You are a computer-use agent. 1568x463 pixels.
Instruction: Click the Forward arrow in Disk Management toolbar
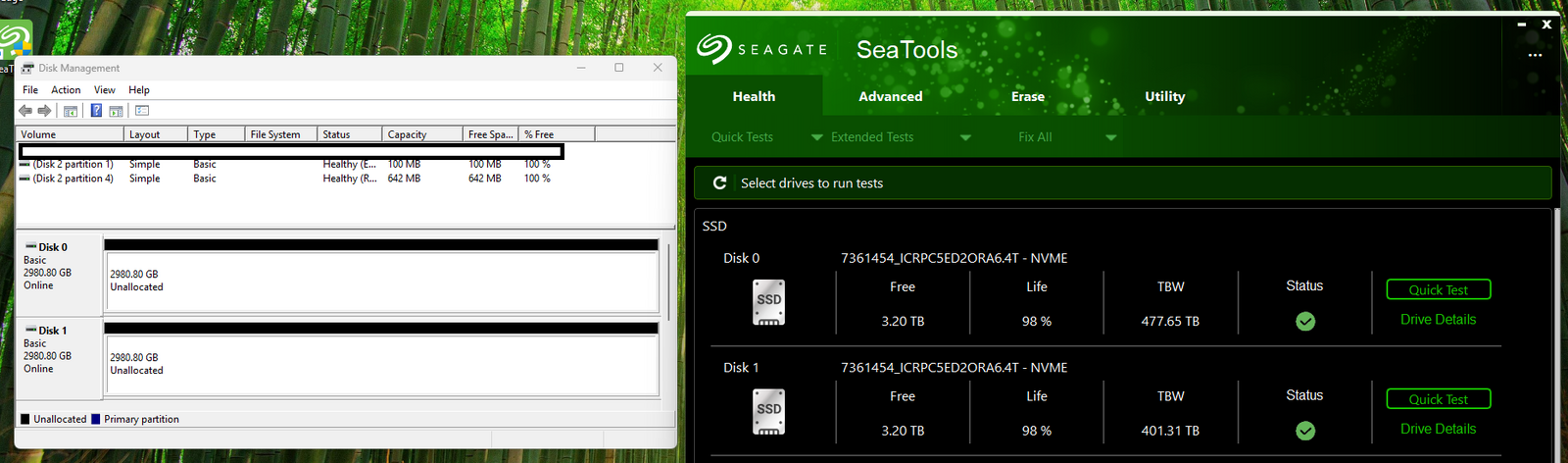click(x=44, y=111)
